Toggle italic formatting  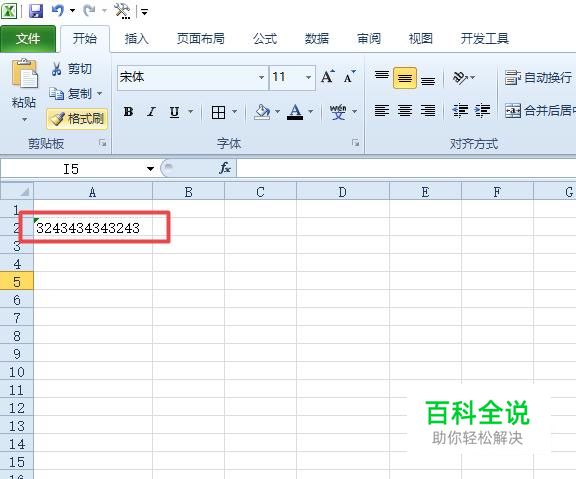(x=151, y=111)
